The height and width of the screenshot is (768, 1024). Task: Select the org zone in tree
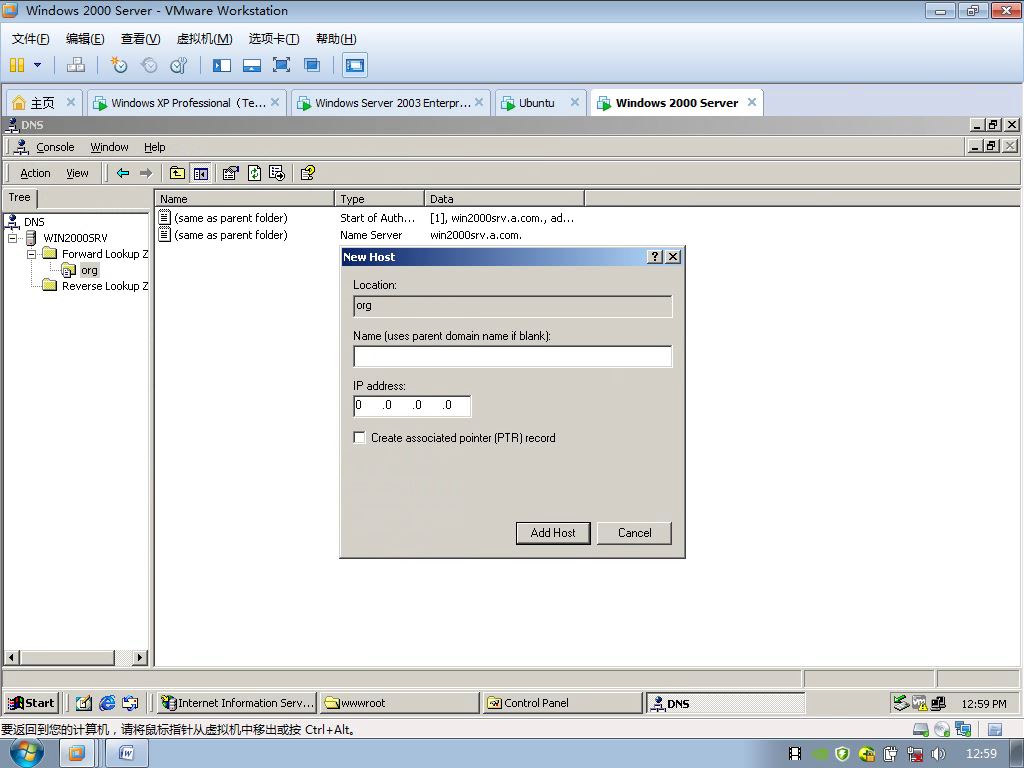tap(89, 270)
